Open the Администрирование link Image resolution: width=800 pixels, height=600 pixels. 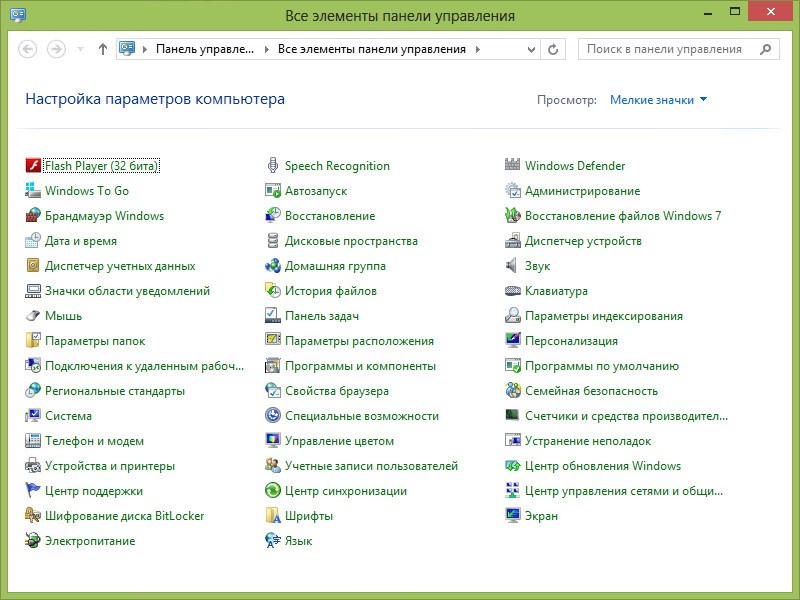[583, 191]
